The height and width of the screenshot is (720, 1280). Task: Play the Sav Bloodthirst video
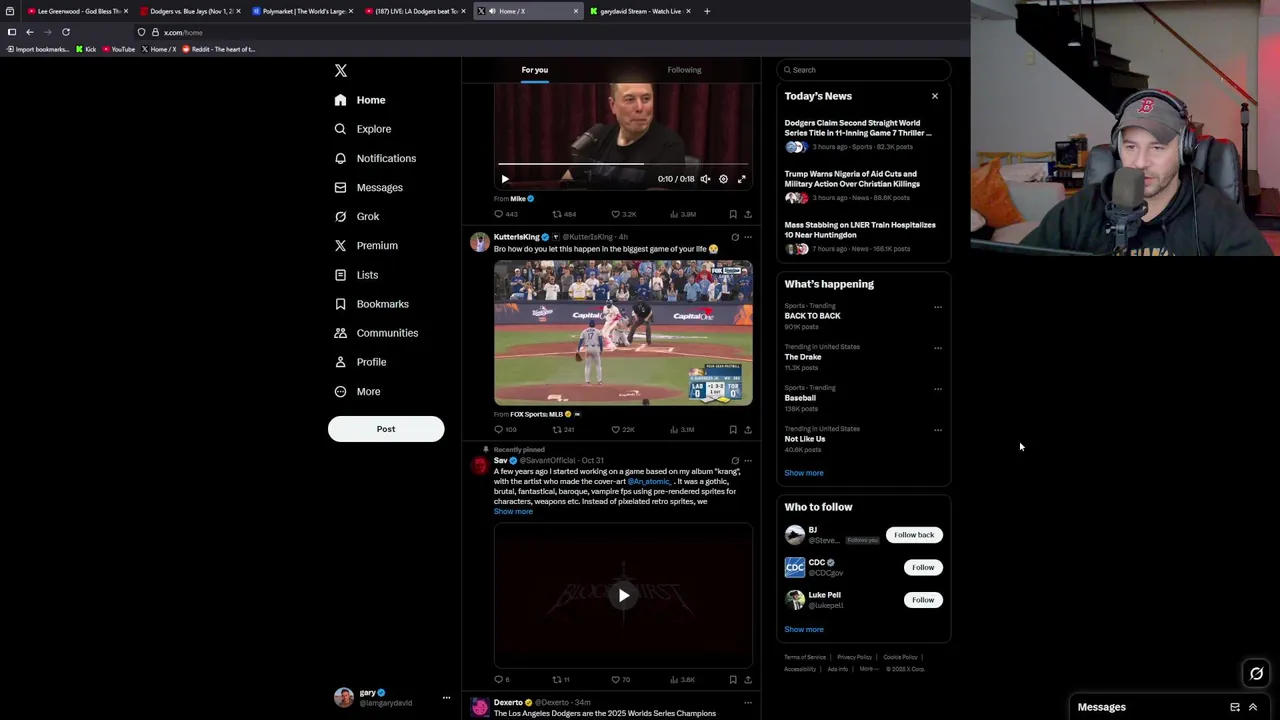pos(623,596)
